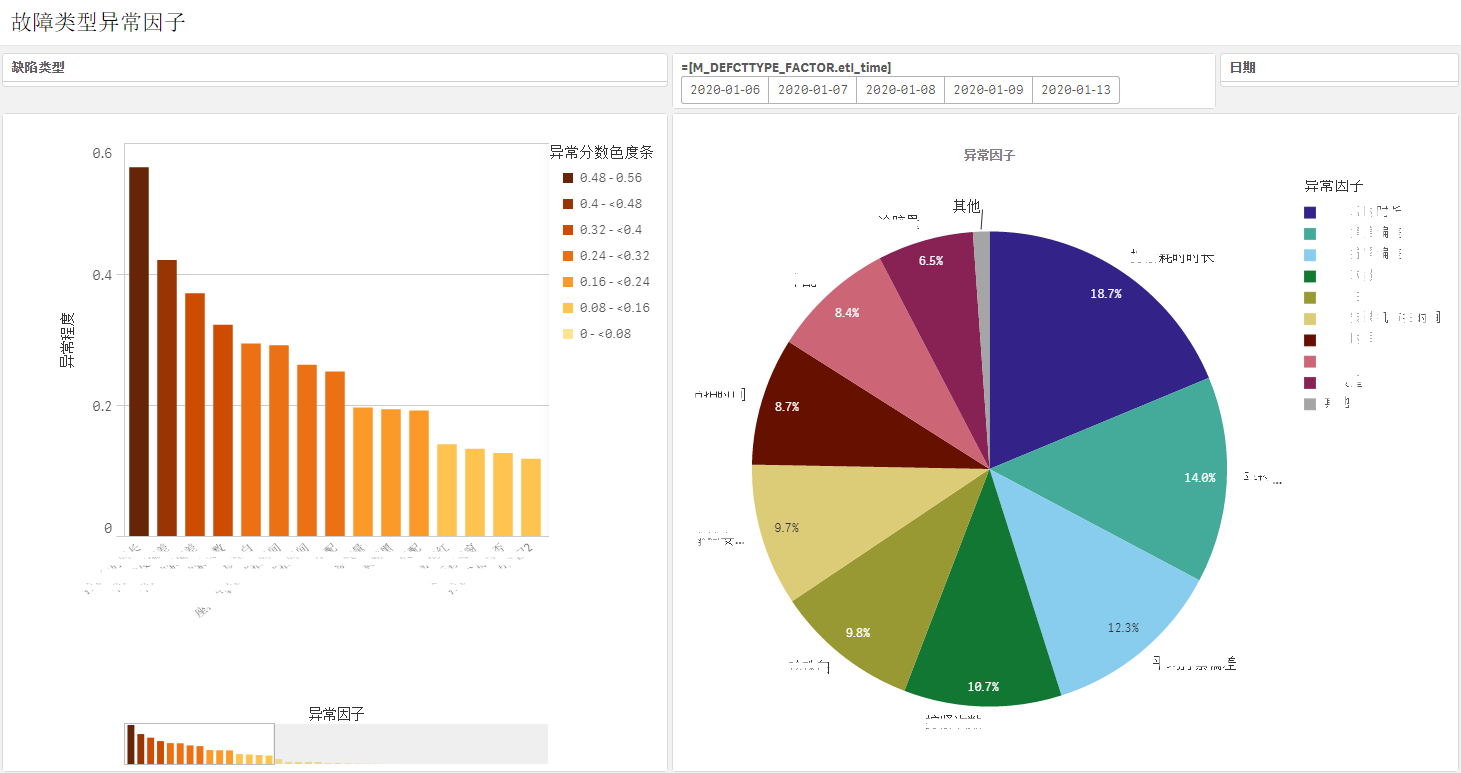Screen dimensions: 1461x773
Task: Select the 其他 label on the pie chart
Action: point(966,206)
